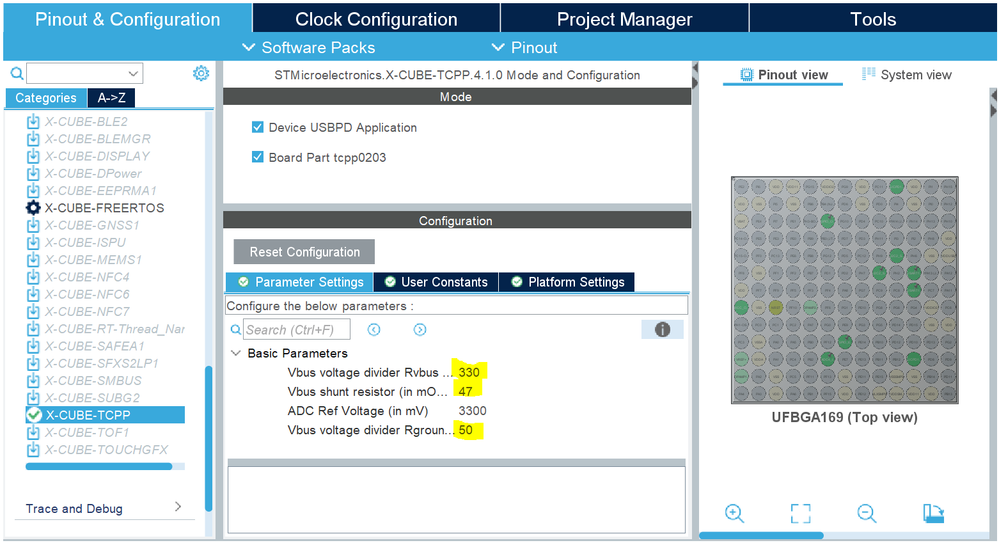The height and width of the screenshot is (543, 999).
Task: Toggle Board Part tcpp0203 checkbox
Action: coord(257,157)
